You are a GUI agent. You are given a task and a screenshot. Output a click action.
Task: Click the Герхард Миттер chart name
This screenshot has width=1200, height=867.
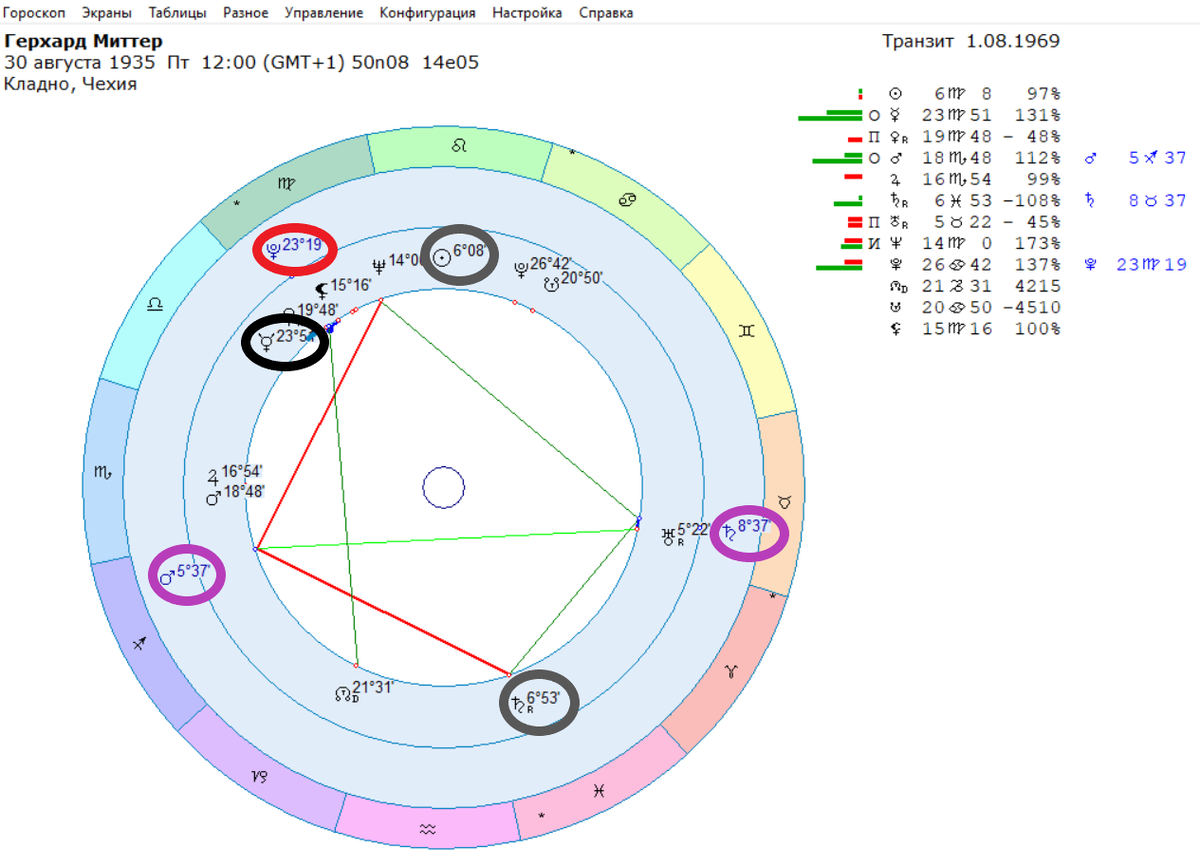click(x=84, y=42)
